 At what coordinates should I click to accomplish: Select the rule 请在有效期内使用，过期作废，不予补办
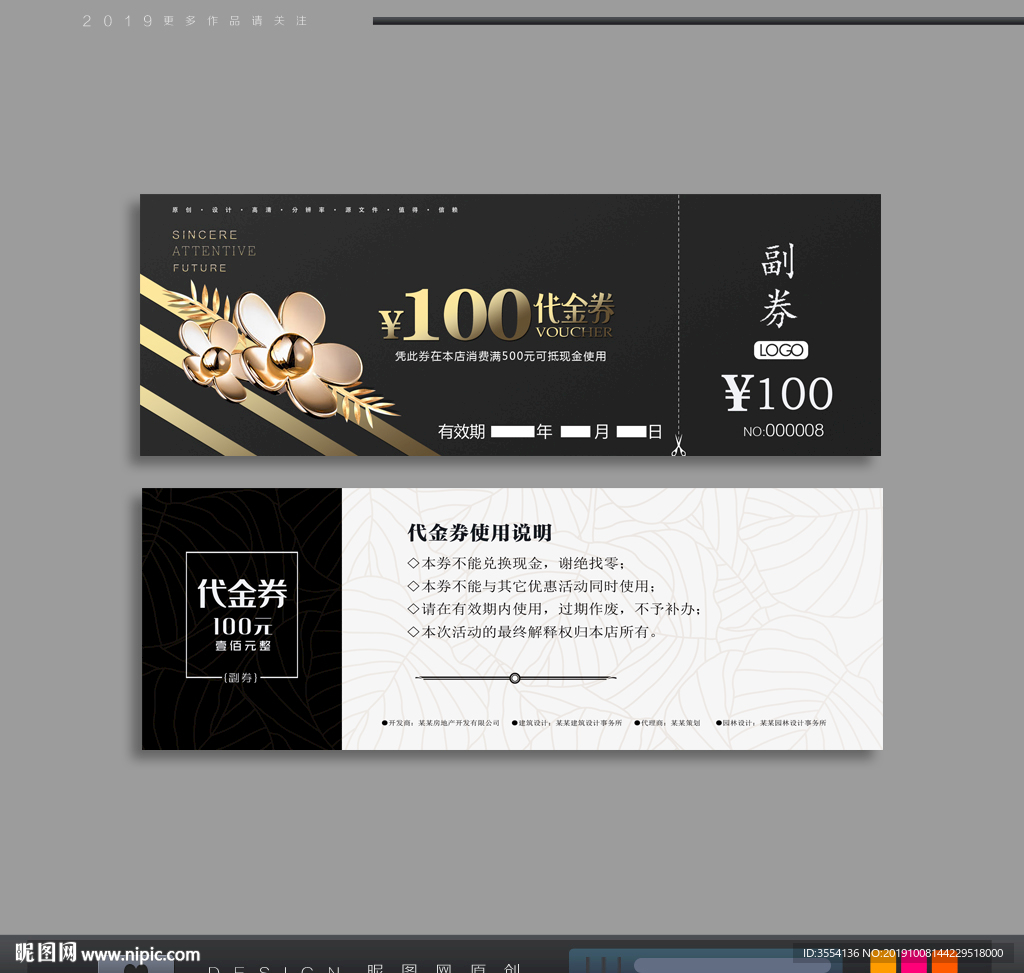click(554, 609)
